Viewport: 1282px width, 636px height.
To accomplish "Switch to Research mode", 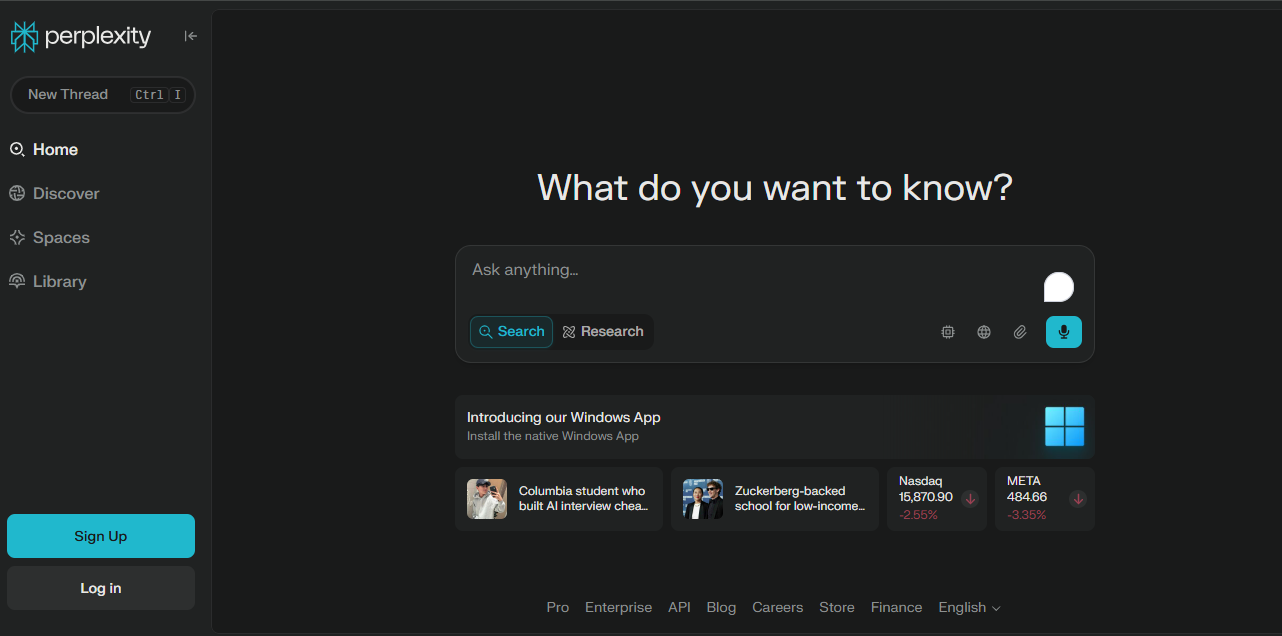I will point(603,332).
